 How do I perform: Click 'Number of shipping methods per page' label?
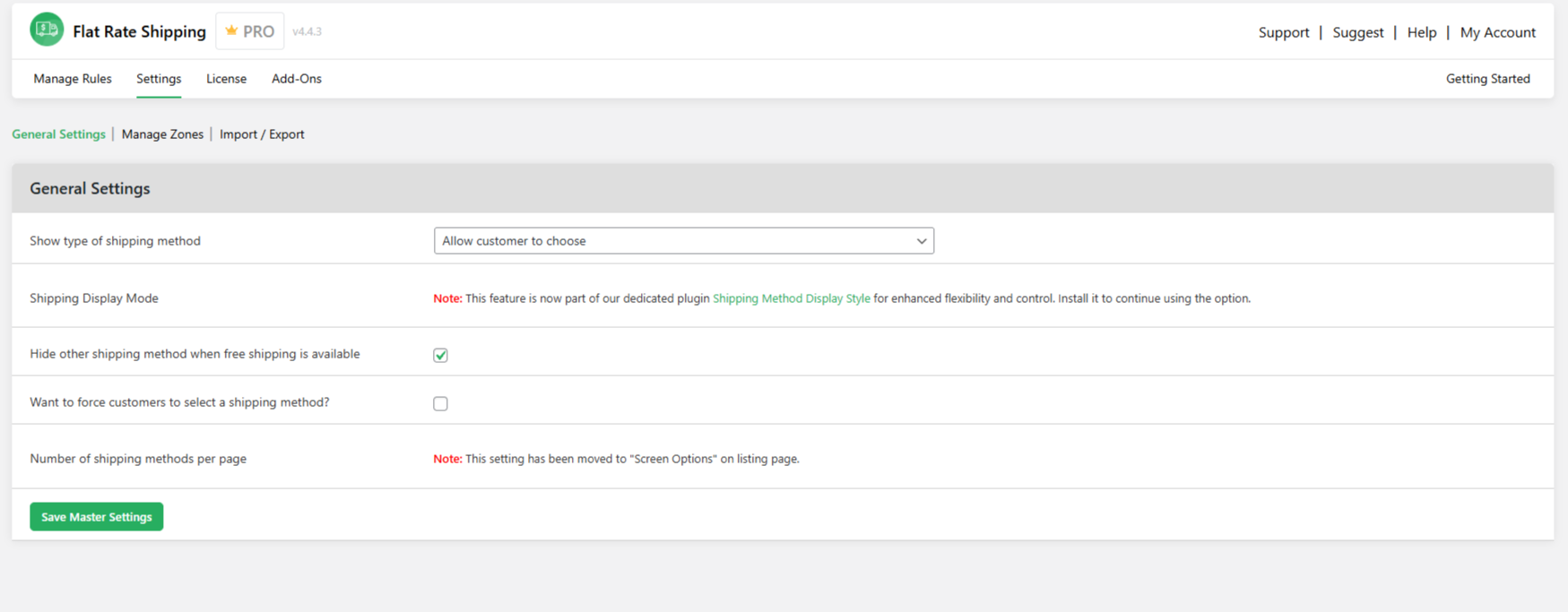click(x=138, y=459)
